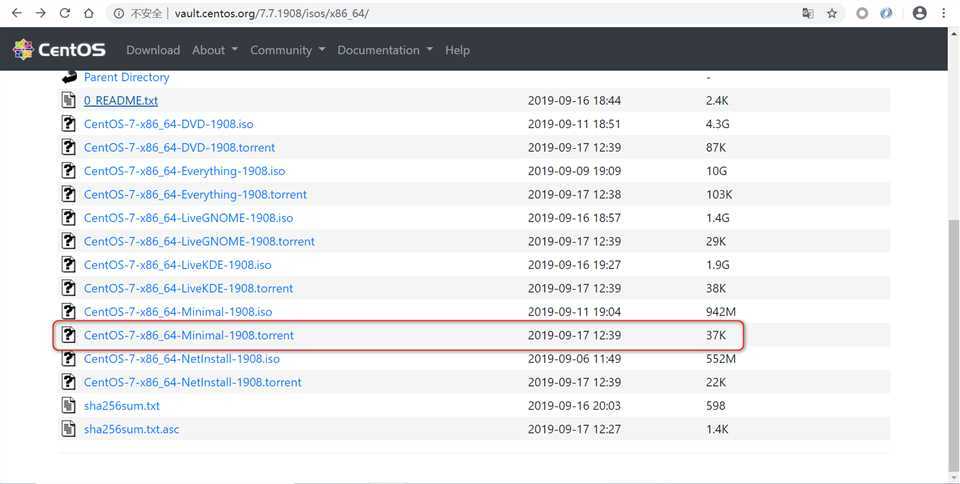Open the blue globe browser extension
The height and width of the screenshot is (484, 960).
click(x=886, y=13)
